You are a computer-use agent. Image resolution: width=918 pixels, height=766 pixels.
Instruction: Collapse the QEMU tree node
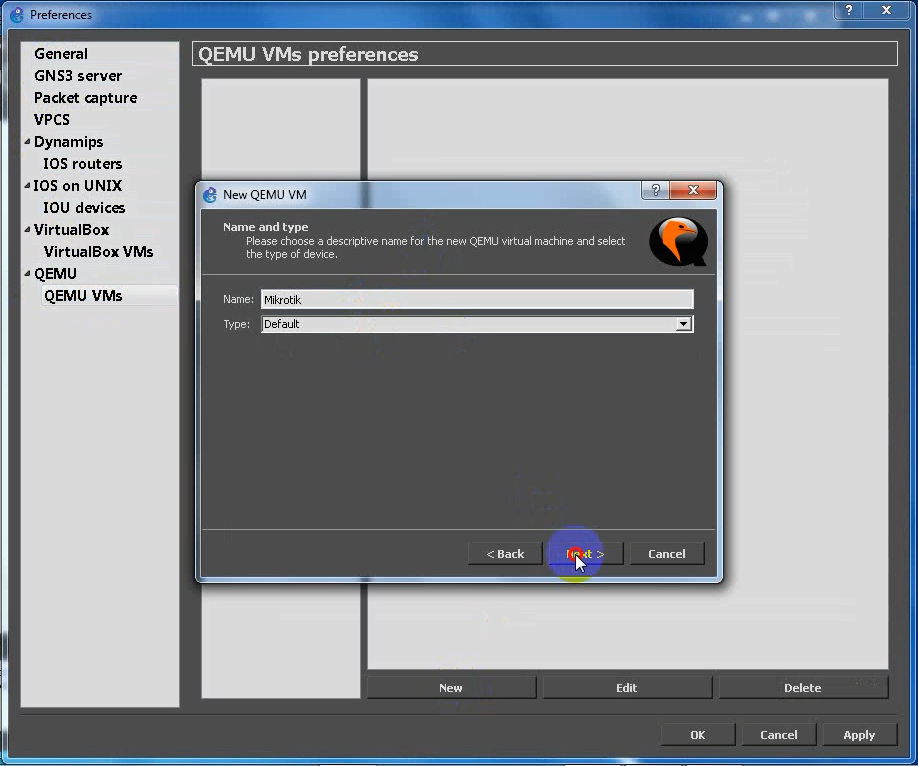click(x=27, y=273)
